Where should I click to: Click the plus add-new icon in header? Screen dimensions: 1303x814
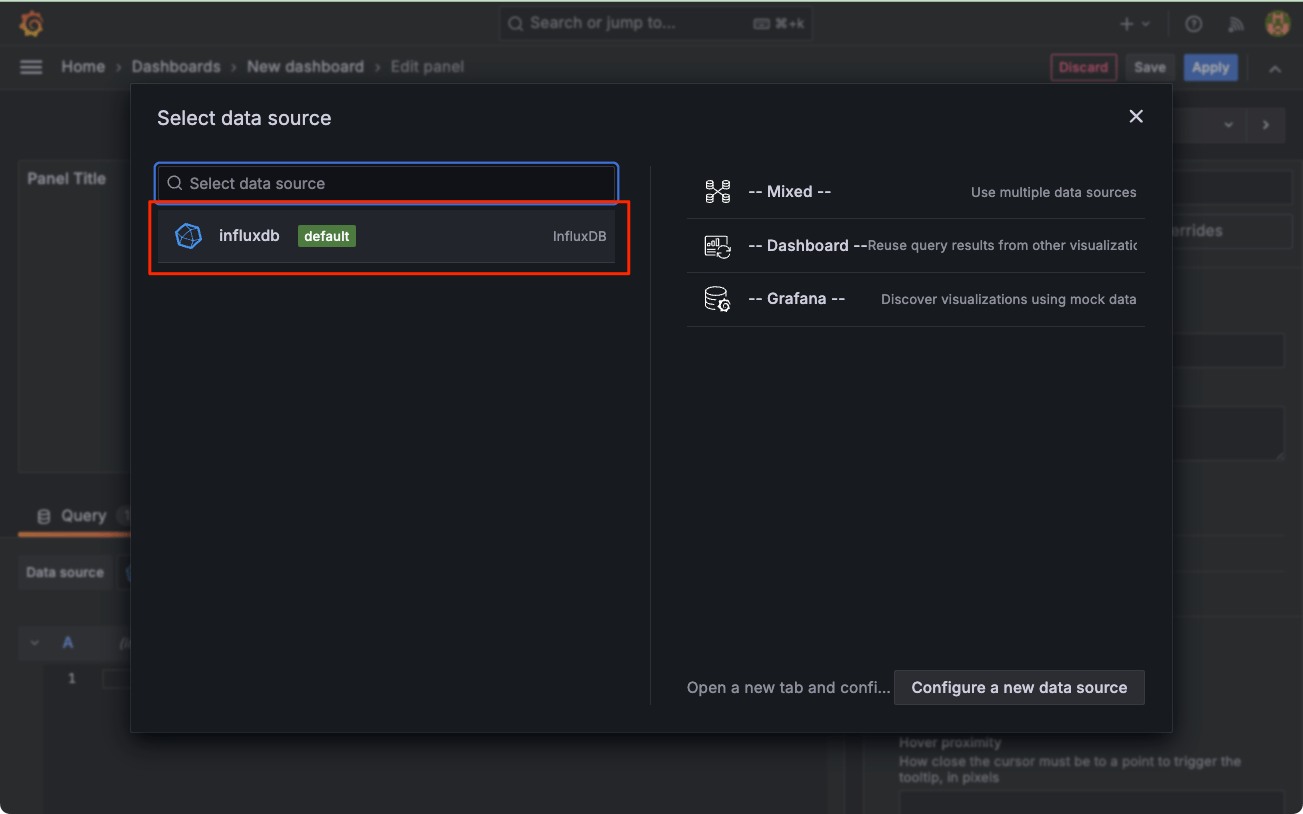1127,24
